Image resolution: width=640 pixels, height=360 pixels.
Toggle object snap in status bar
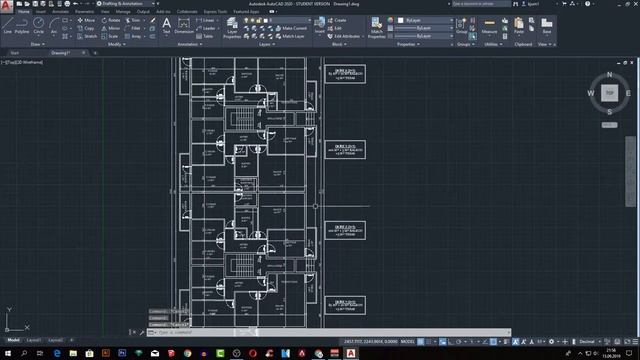pyautogui.click(x=493, y=342)
